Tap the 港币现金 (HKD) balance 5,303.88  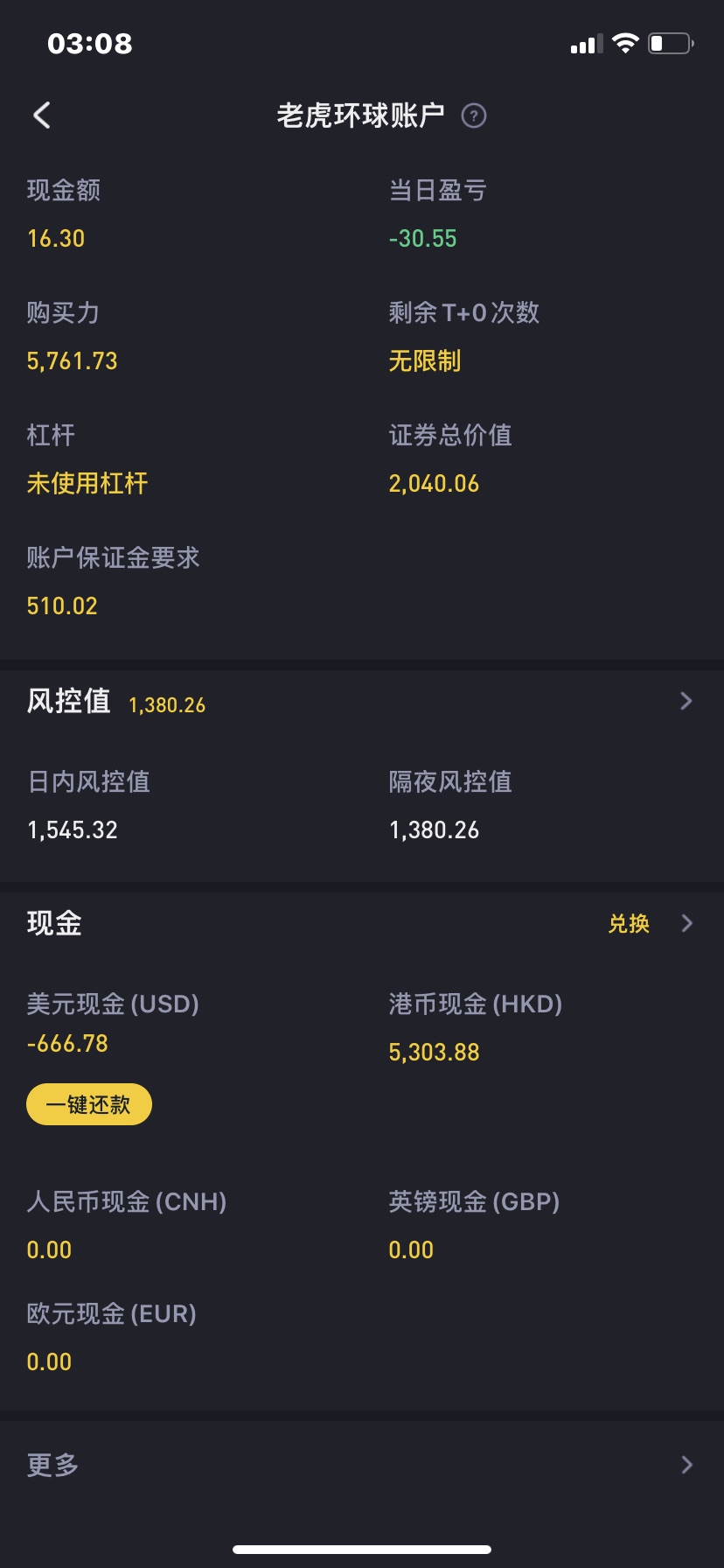(435, 1052)
